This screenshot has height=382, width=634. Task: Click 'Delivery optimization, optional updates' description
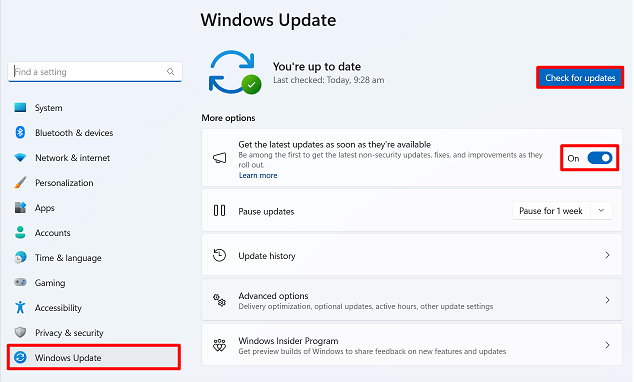pyautogui.click(x=366, y=306)
